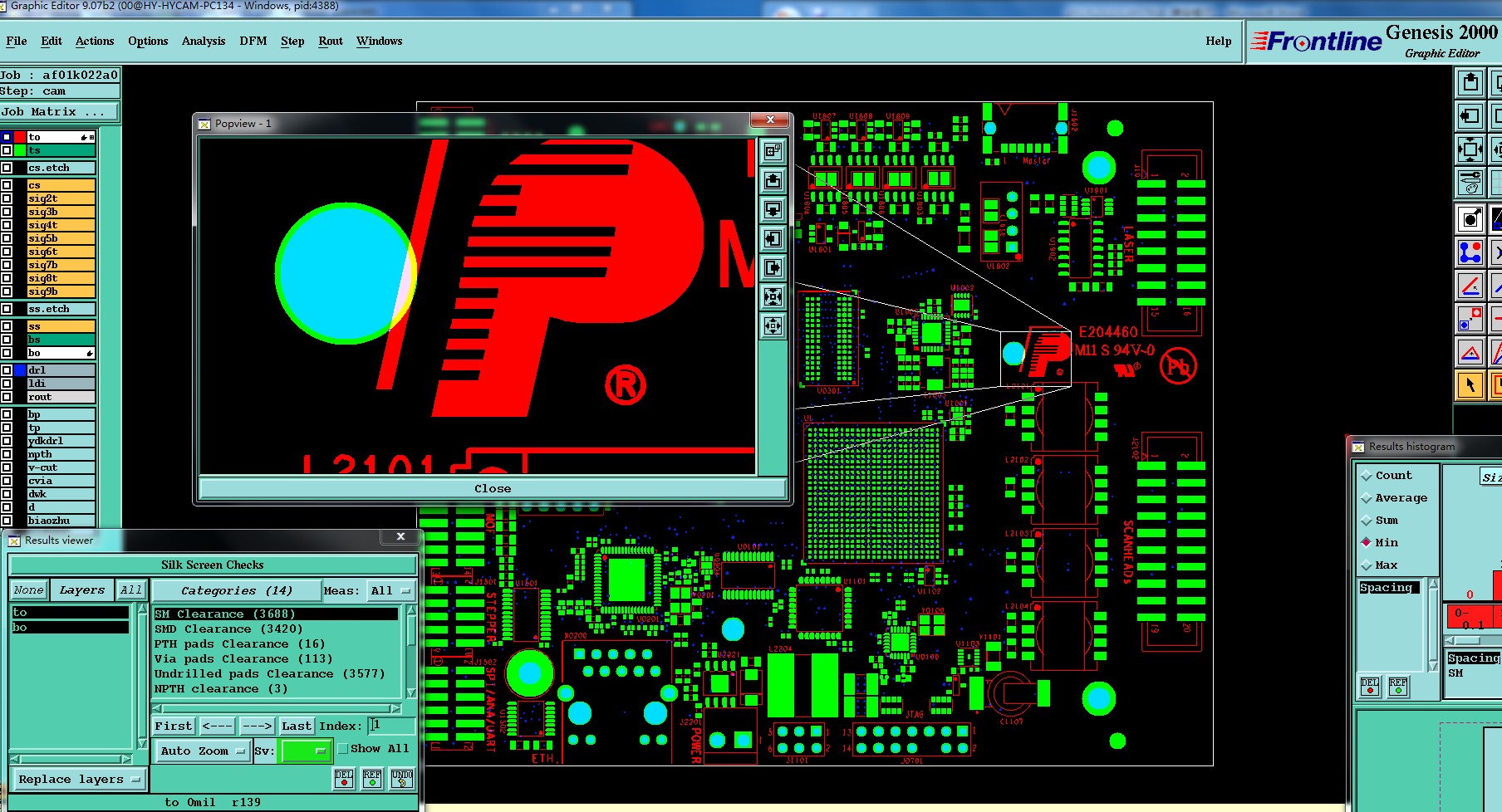Click the red triangle snap icon
Viewport: 1502px width, 812px height.
[x=1470, y=352]
